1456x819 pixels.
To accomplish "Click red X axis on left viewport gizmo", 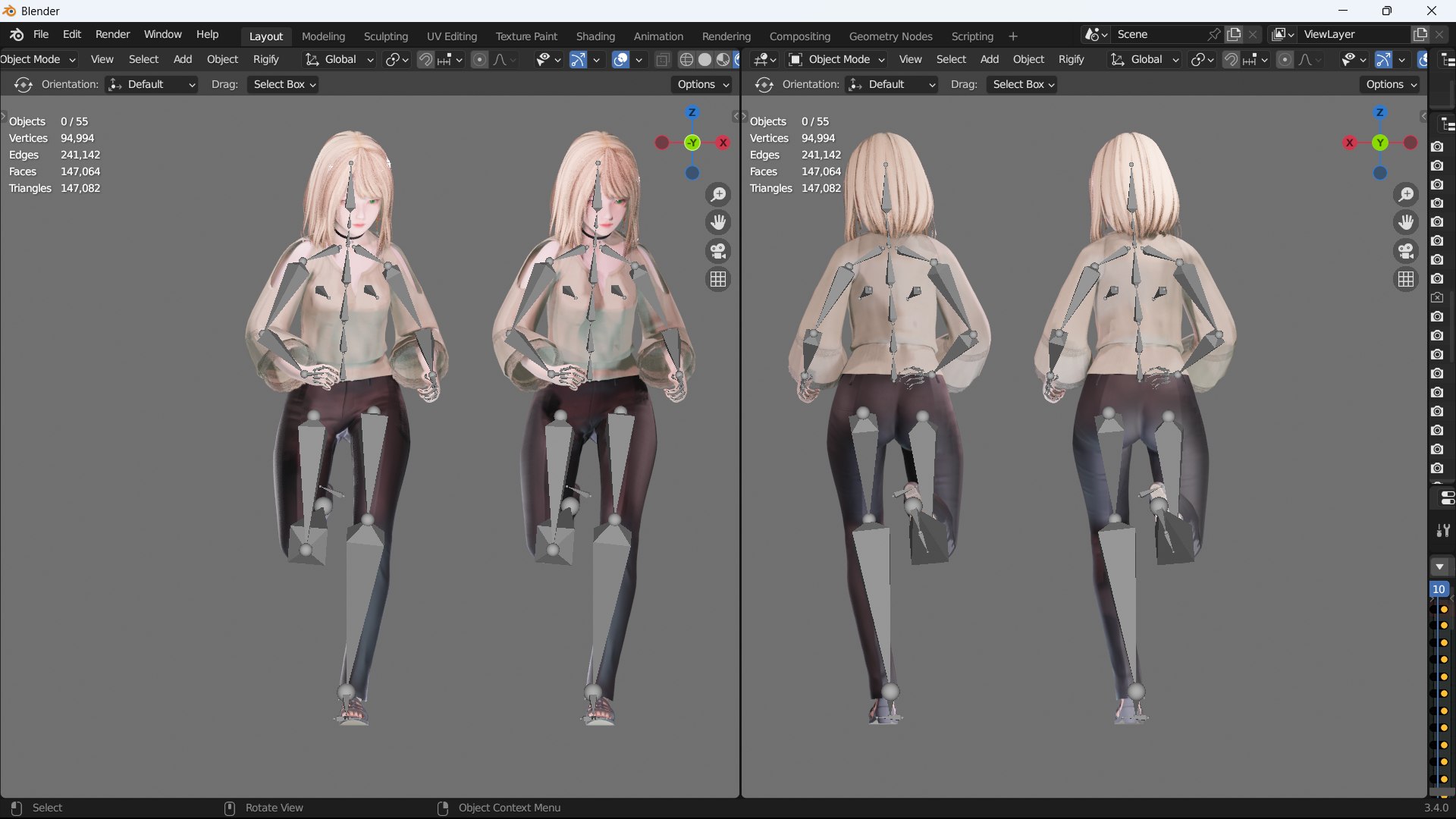I will 723,143.
